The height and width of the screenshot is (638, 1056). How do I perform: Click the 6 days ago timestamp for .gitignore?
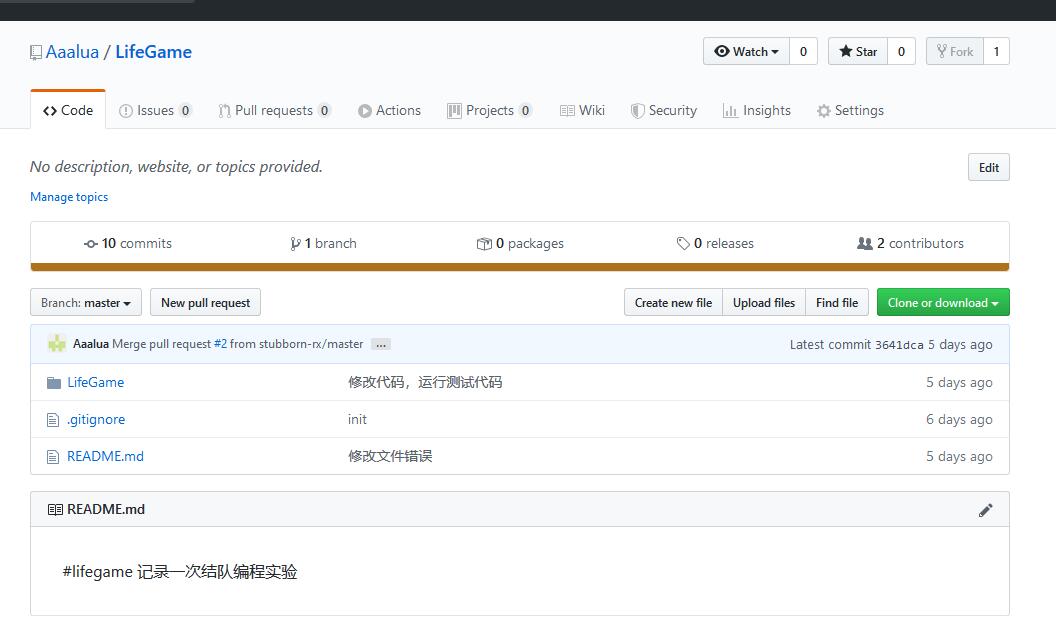pos(959,419)
